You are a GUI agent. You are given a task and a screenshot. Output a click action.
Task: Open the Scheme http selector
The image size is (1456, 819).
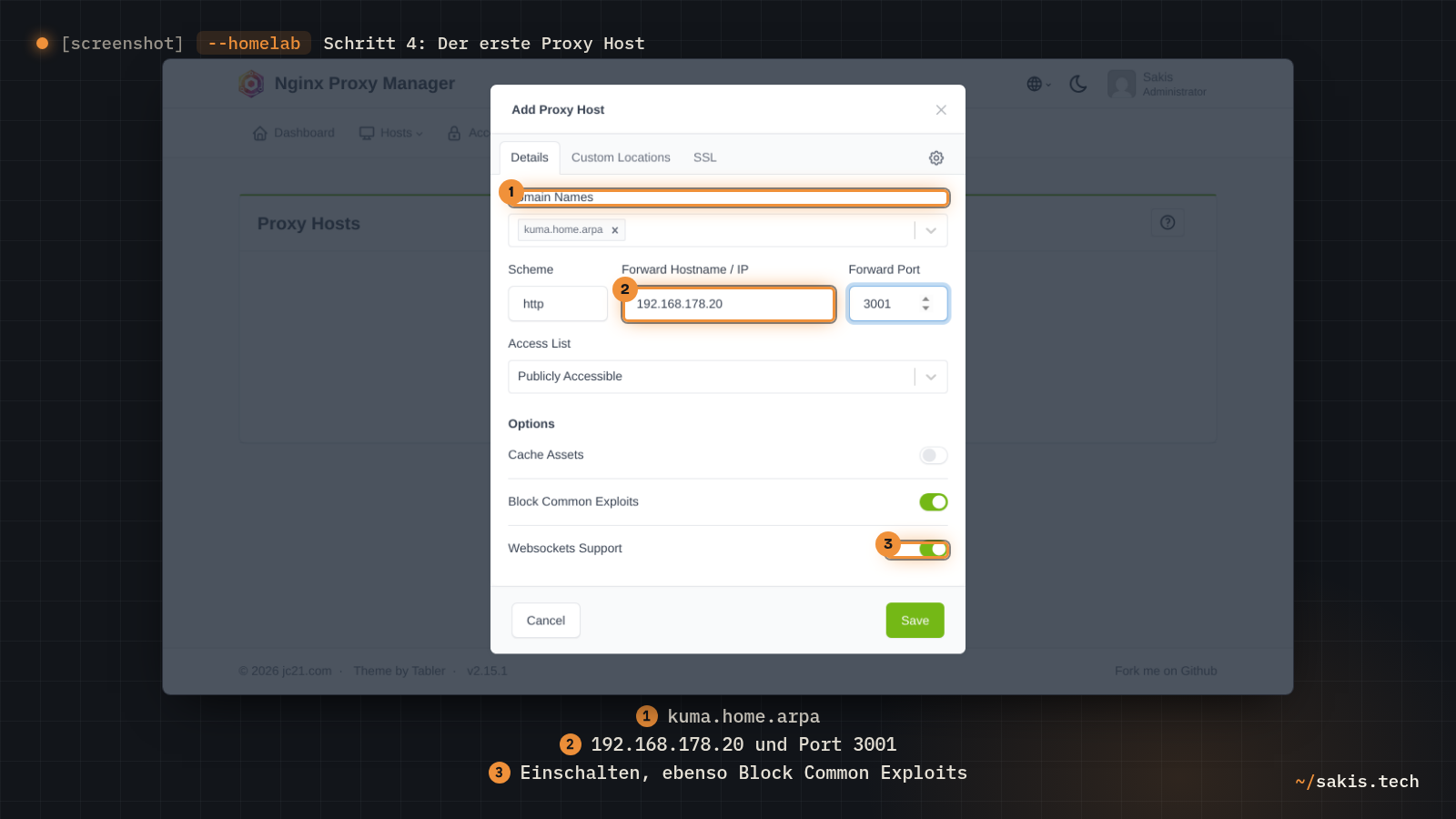[x=558, y=304]
